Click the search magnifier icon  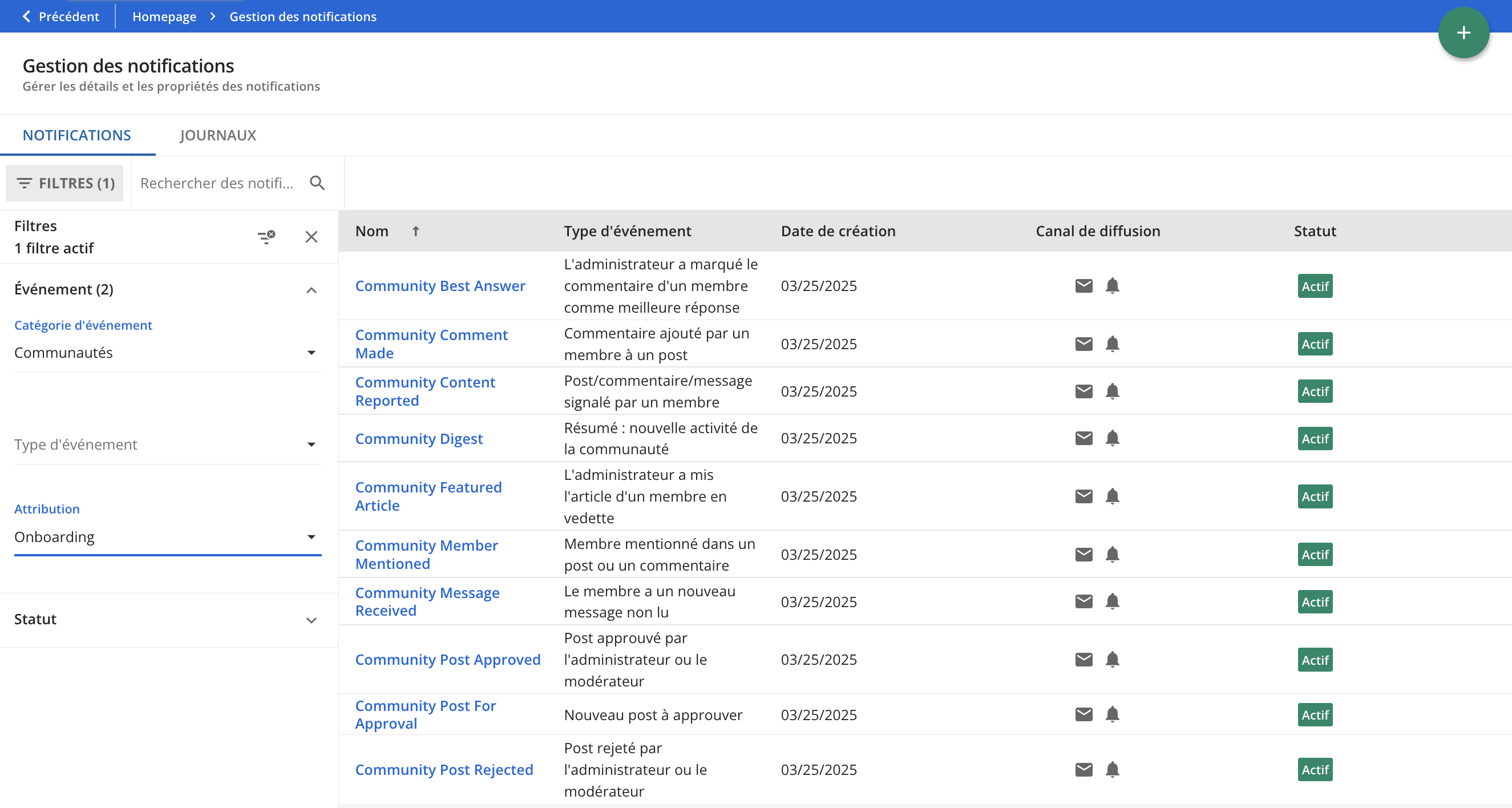pyautogui.click(x=317, y=183)
